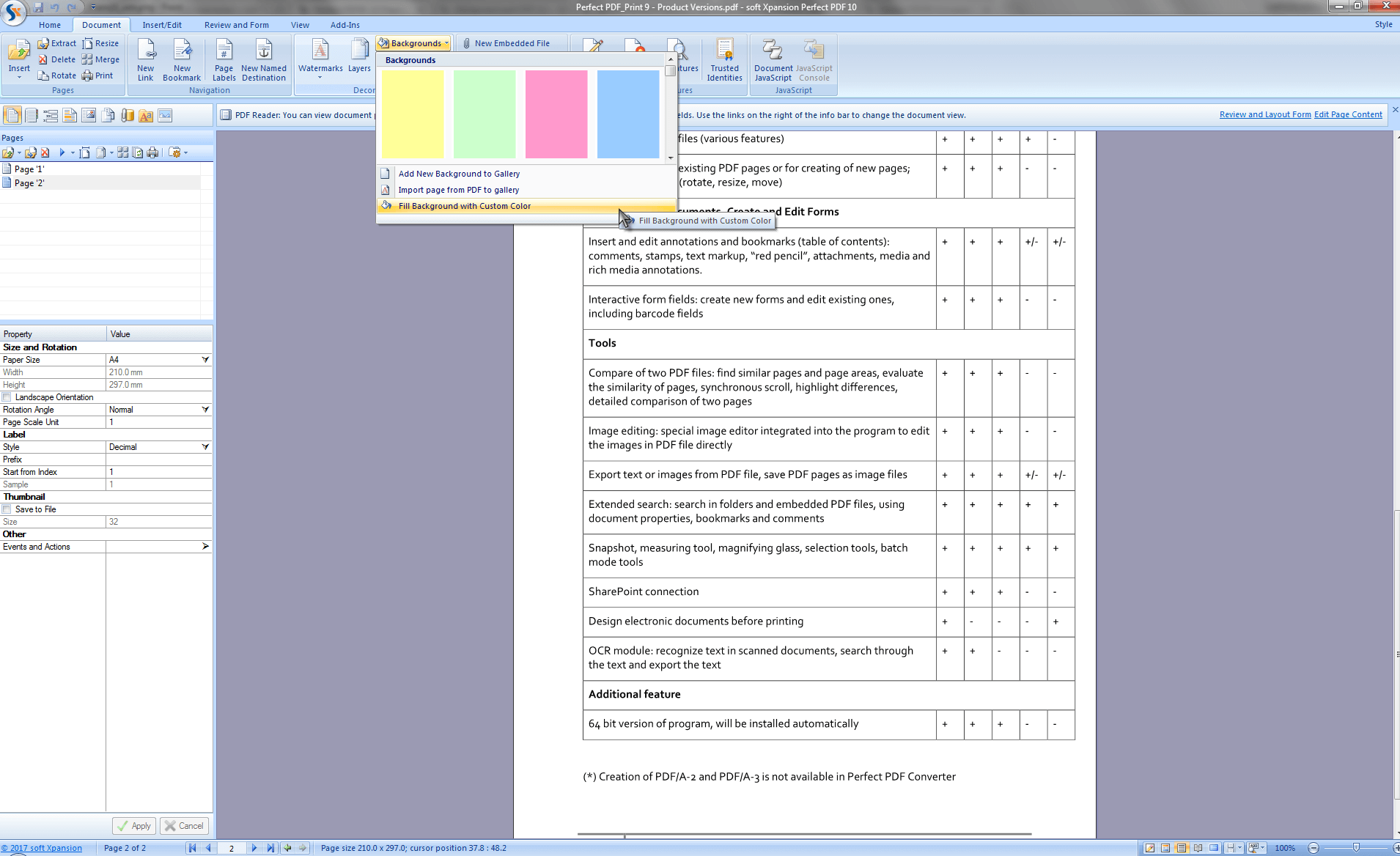
Task: Select Add New Background to Gallery
Action: (526, 174)
